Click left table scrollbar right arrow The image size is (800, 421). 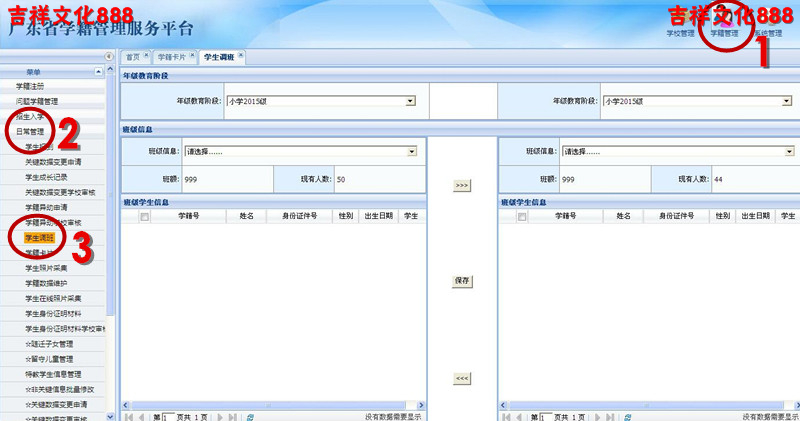[x=421, y=405]
